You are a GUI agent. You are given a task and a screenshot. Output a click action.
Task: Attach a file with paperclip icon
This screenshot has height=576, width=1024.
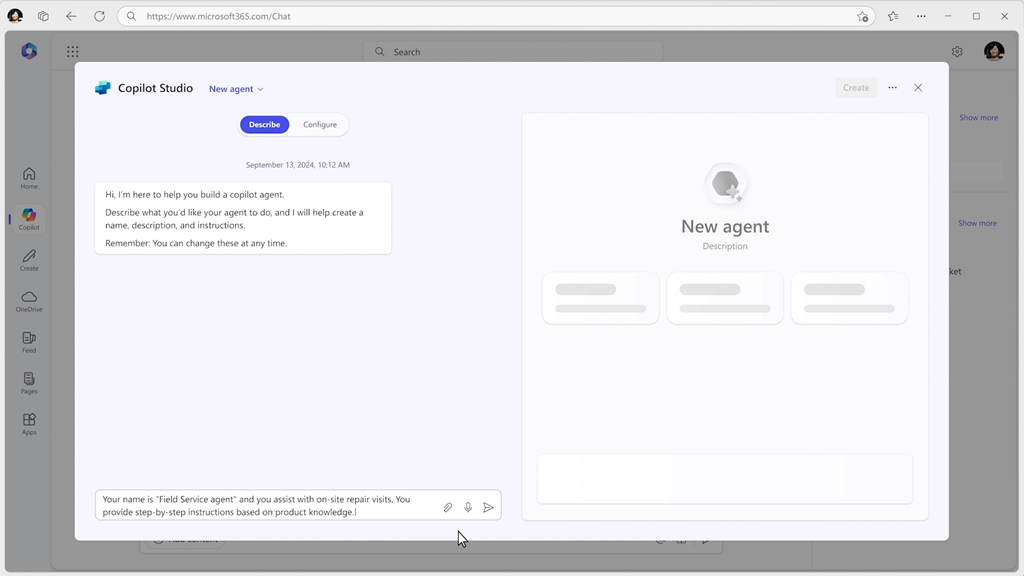(x=447, y=507)
